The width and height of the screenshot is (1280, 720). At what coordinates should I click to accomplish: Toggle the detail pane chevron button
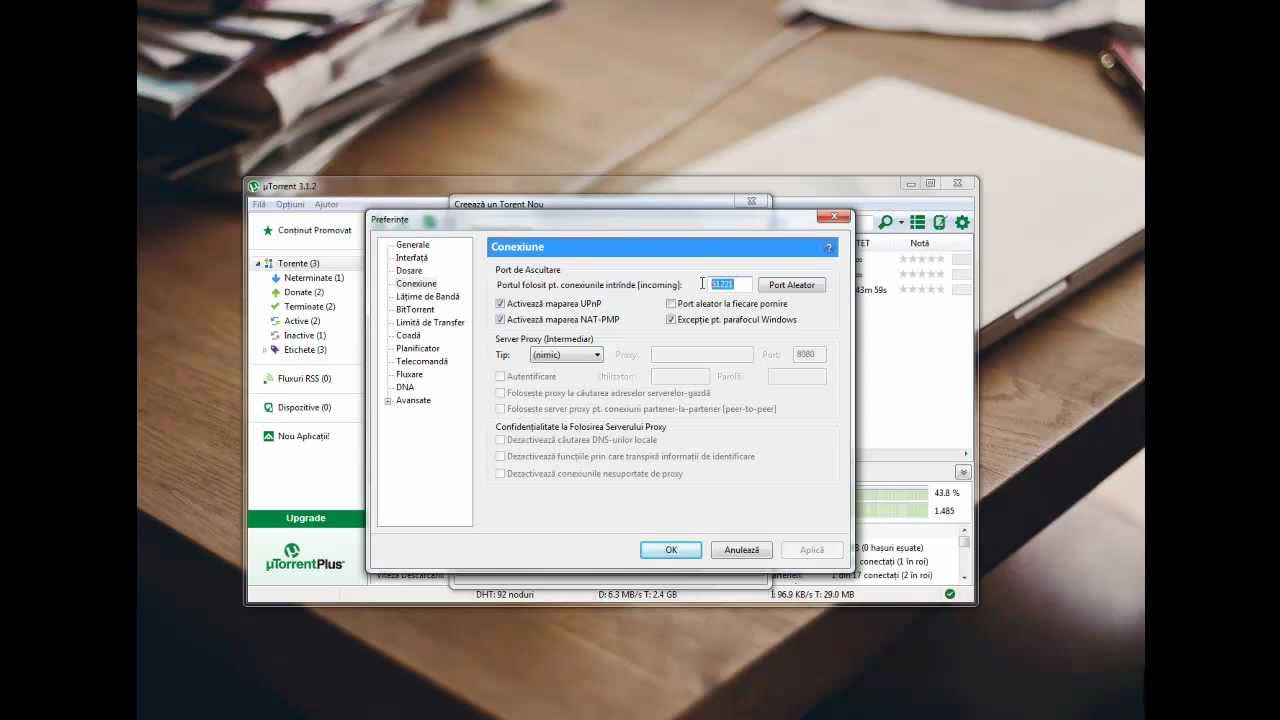pos(963,472)
